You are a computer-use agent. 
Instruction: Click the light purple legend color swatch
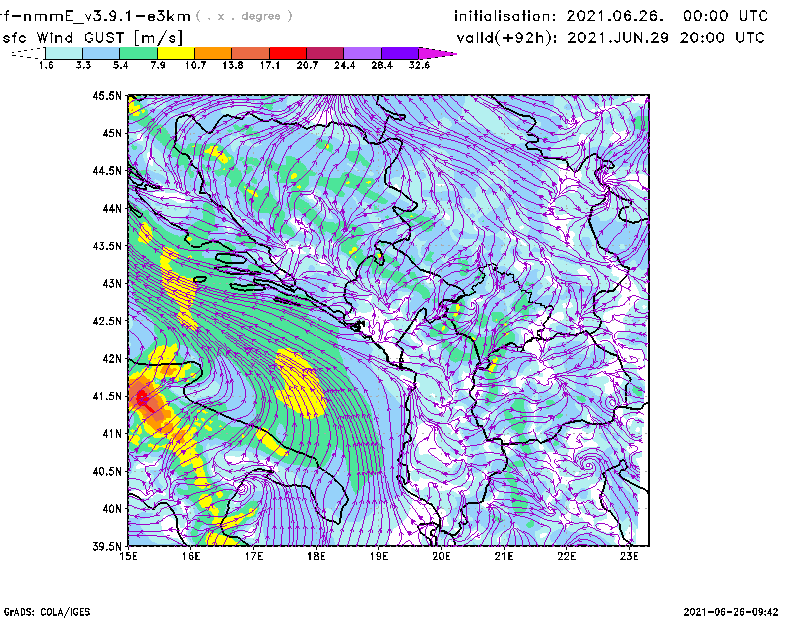coord(362,53)
